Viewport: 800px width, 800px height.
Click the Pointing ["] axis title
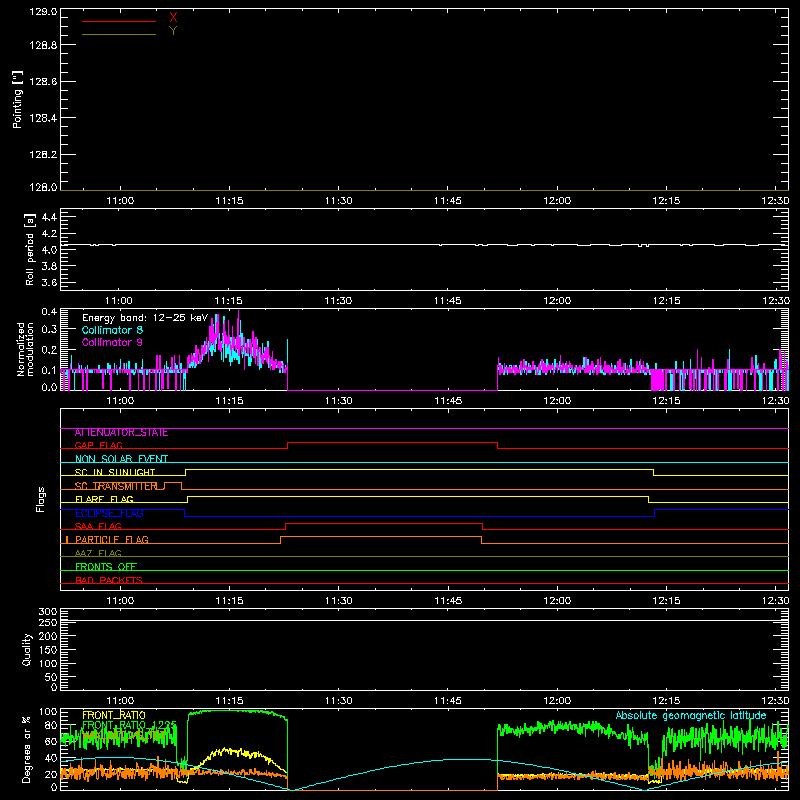[x=18, y=99]
